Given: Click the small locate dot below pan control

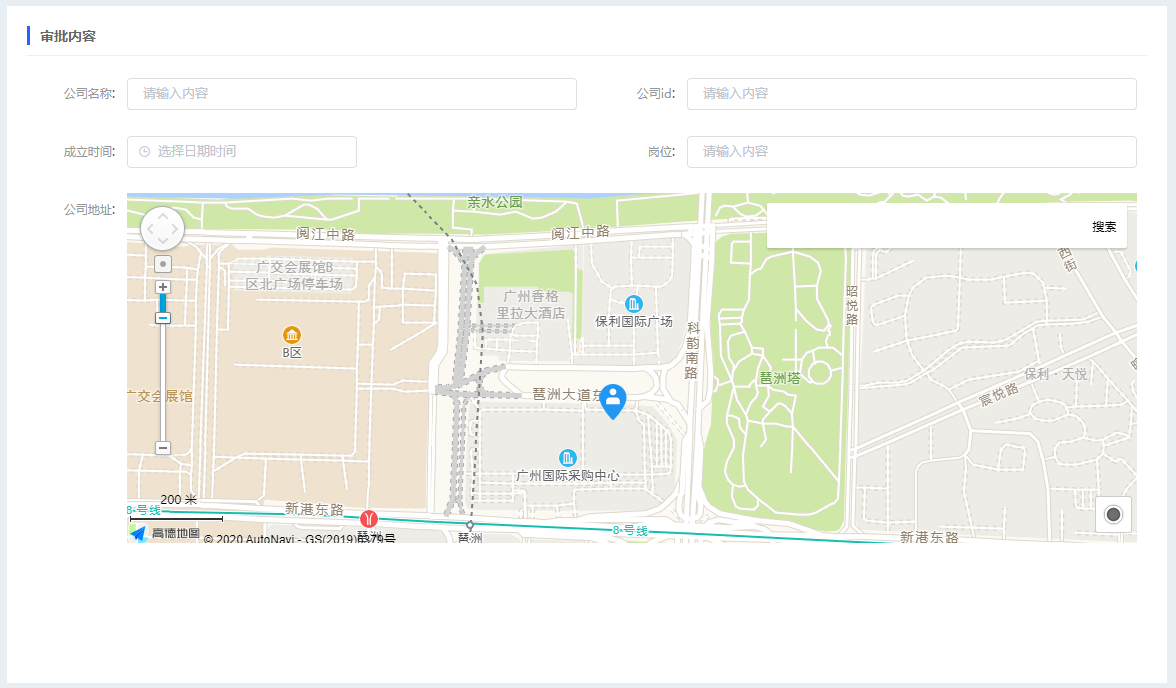Looking at the screenshot, I should [163, 264].
